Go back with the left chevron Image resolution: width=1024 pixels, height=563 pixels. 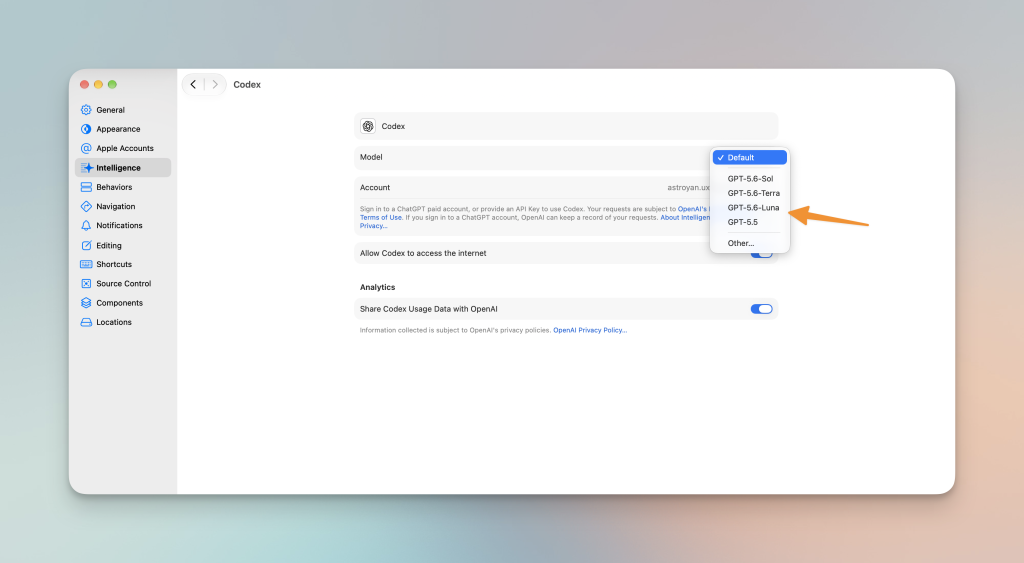click(193, 84)
